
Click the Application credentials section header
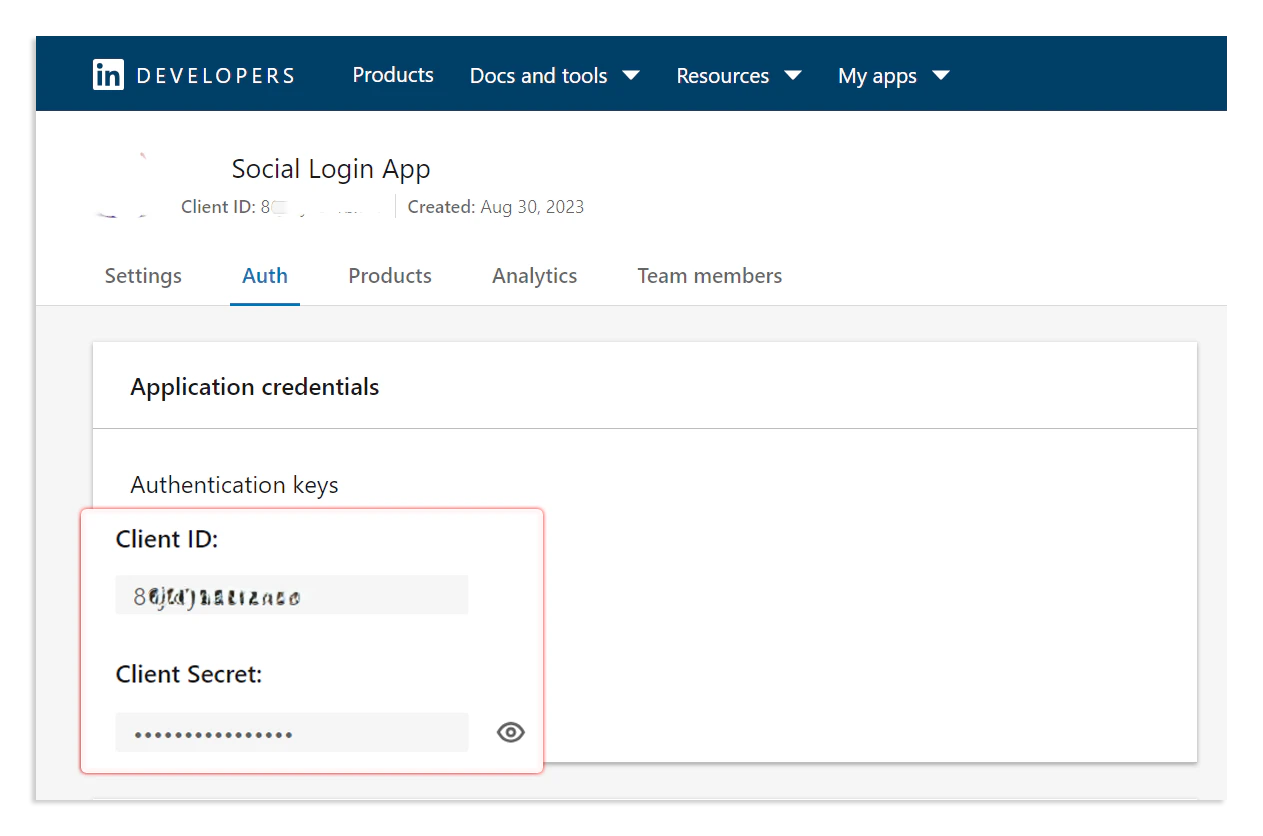click(254, 386)
